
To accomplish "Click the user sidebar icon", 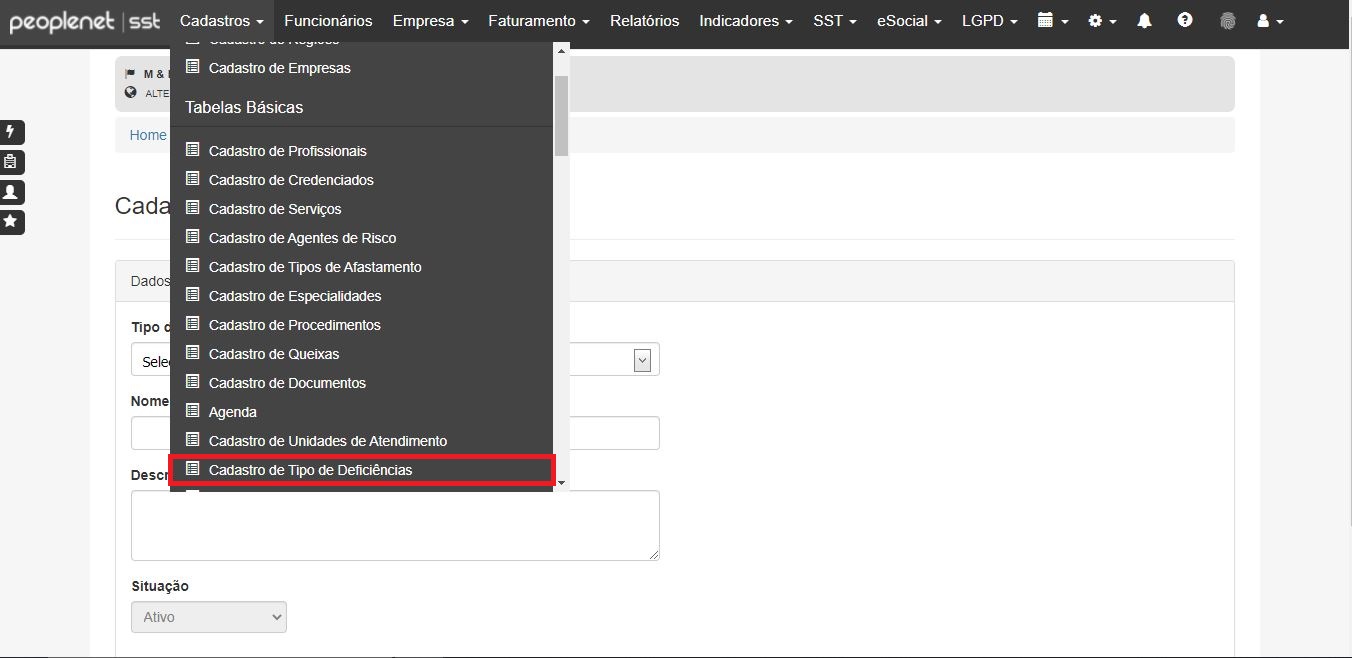I will coord(11,192).
